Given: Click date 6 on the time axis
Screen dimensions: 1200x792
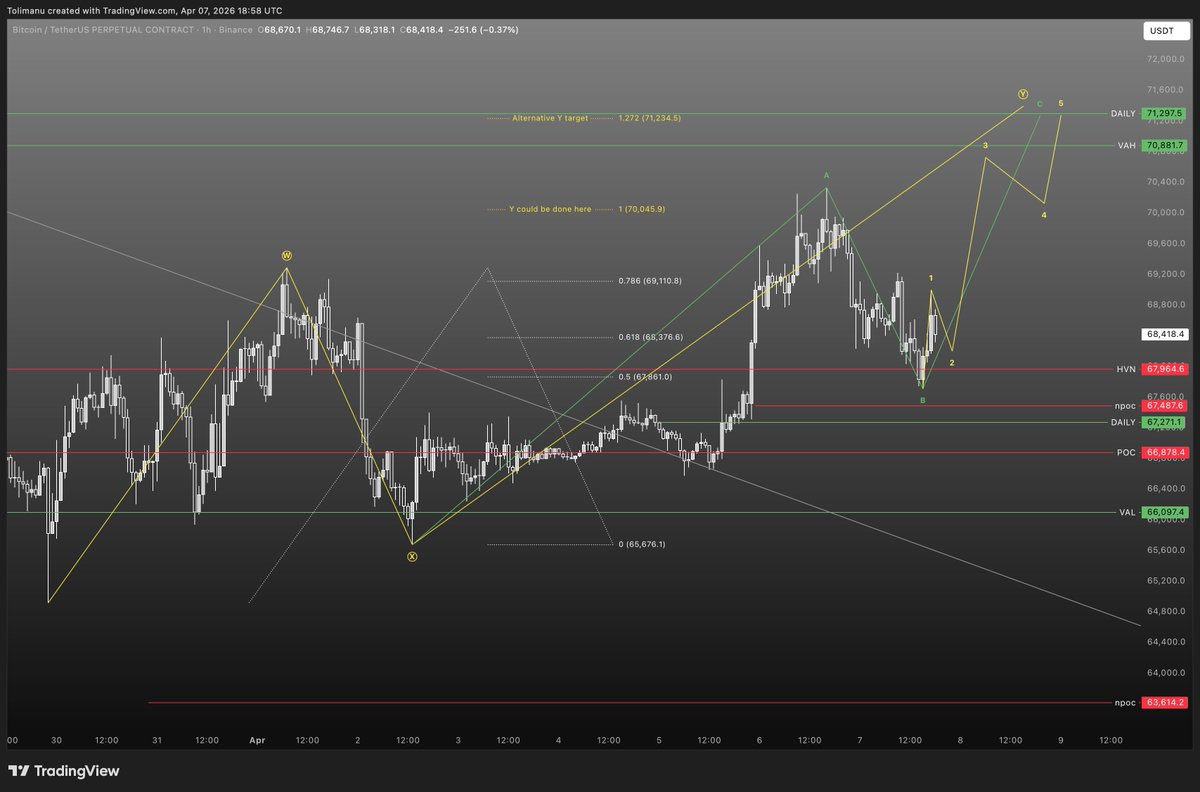Looking at the screenshot, I should point(759,741).
